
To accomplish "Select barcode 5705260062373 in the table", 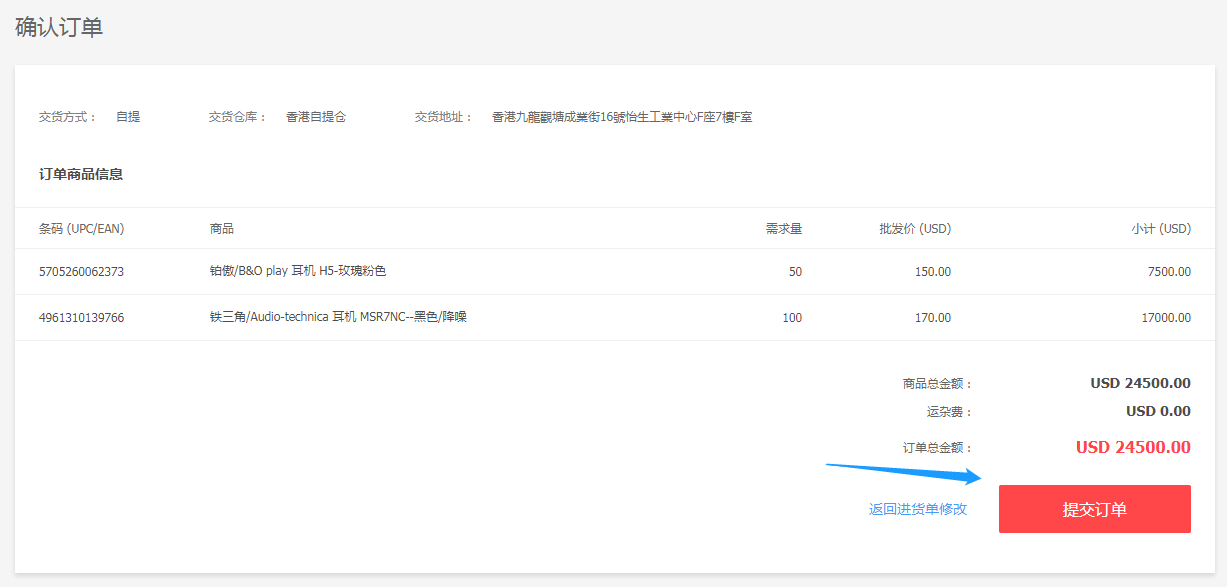I will [82, 272].
